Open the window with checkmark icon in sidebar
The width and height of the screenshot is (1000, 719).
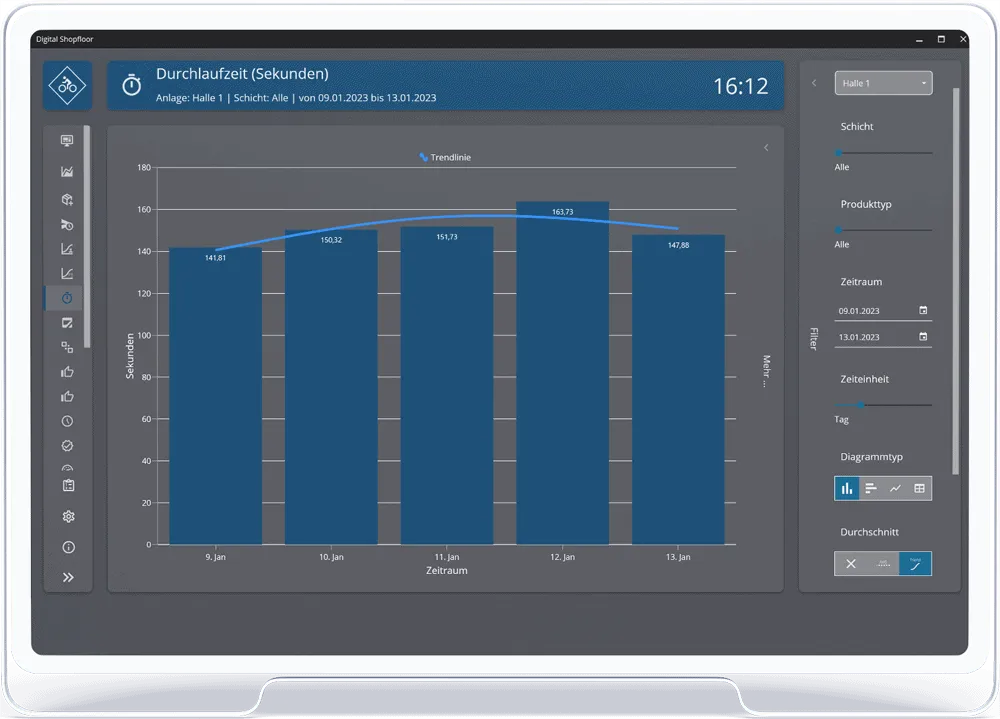(x=67, y=323)
